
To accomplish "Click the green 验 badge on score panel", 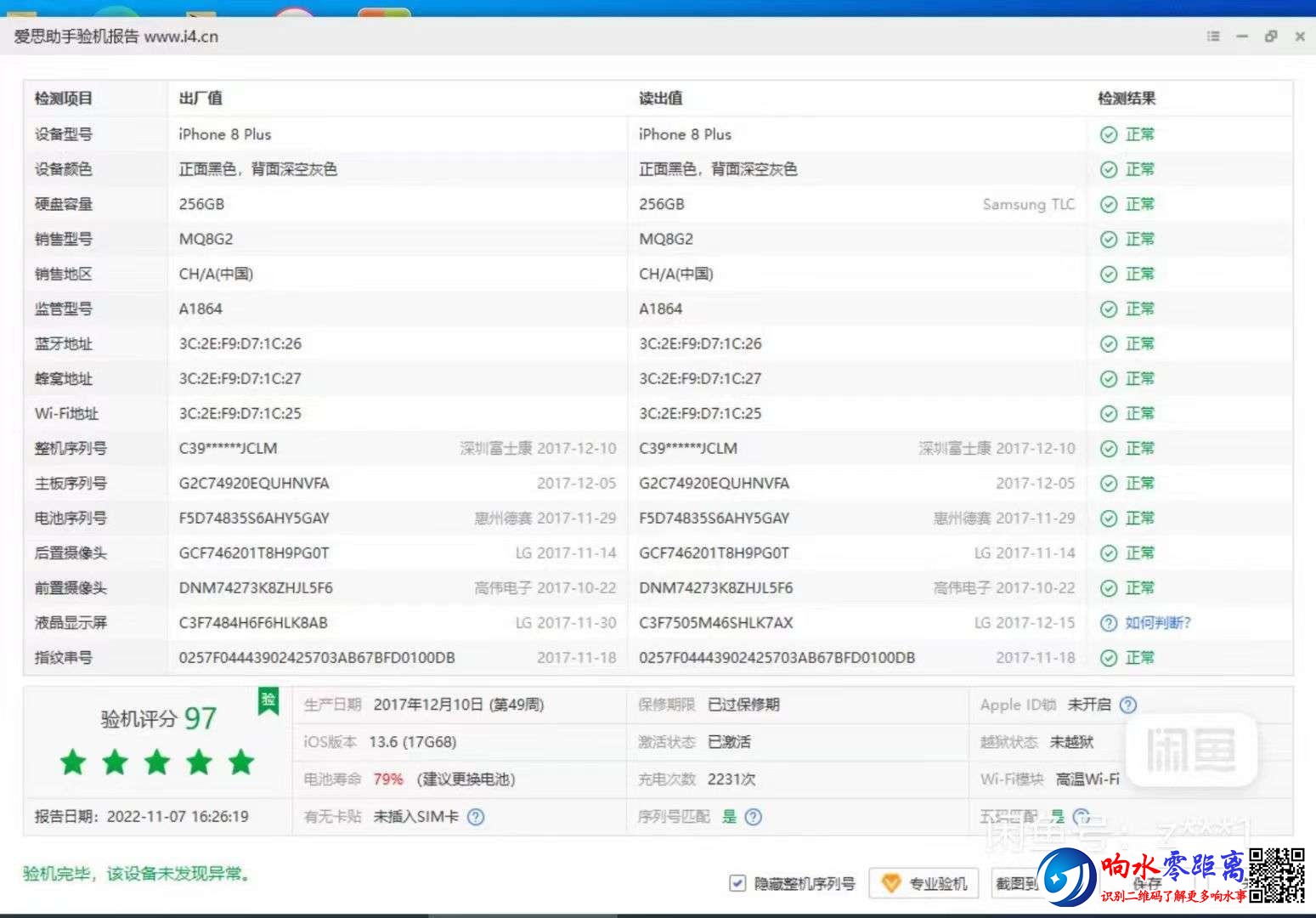I will [x=268, y=701].
